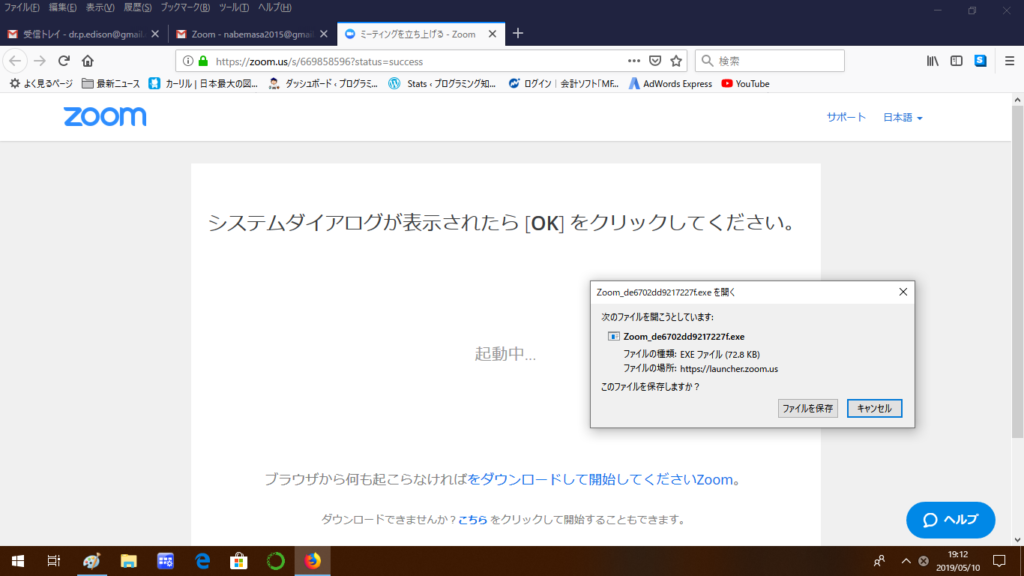Open the Firefox hamburger menu
Viewport: 1024px width, 576px height.
click(x=1009, y=61)
